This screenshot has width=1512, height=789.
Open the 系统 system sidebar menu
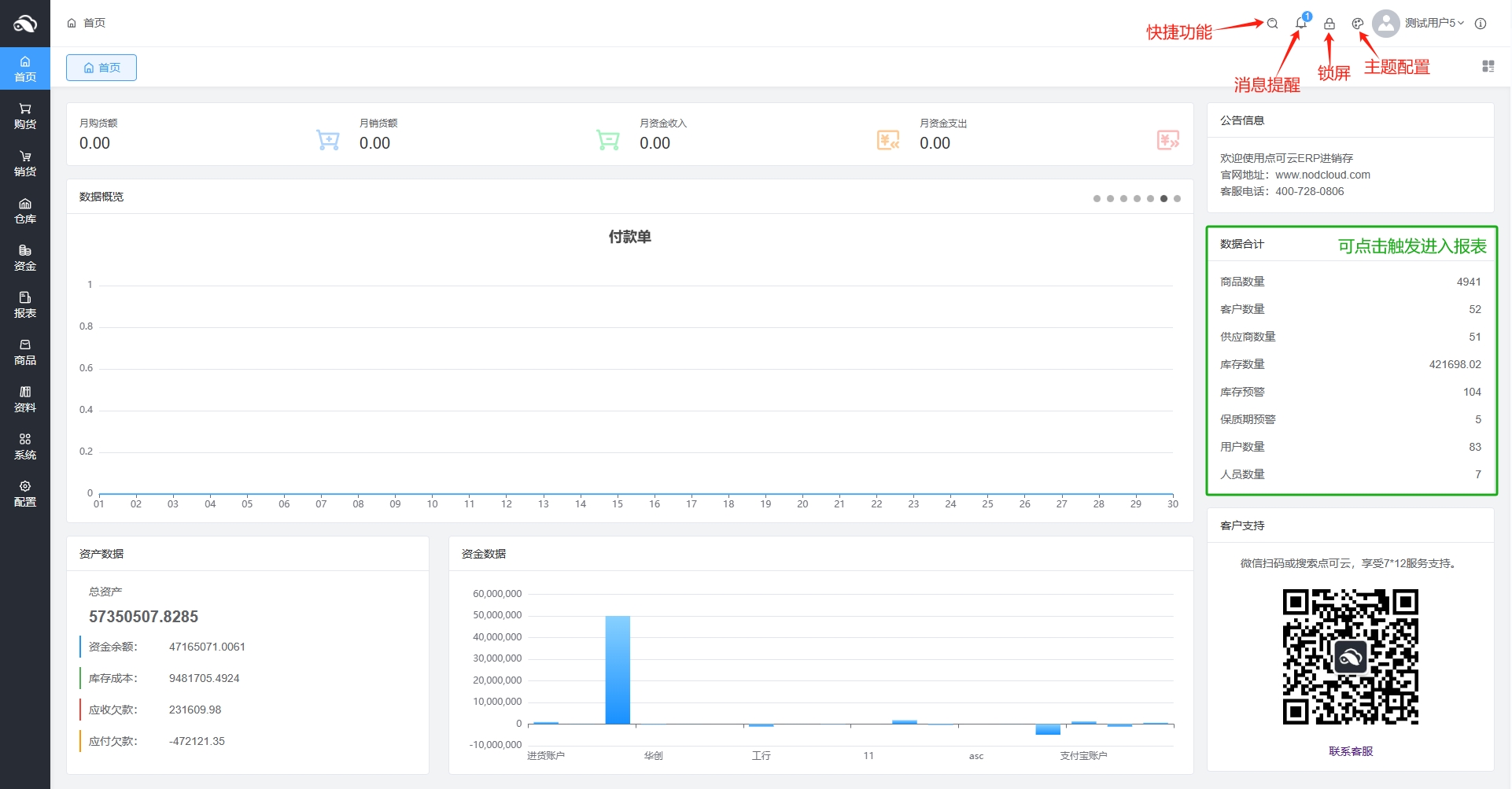(x=25, y=446)
